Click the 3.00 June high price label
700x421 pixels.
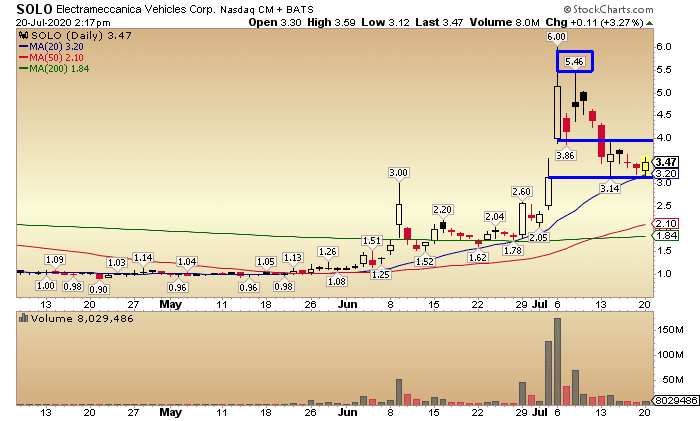(x=398, y=172)
